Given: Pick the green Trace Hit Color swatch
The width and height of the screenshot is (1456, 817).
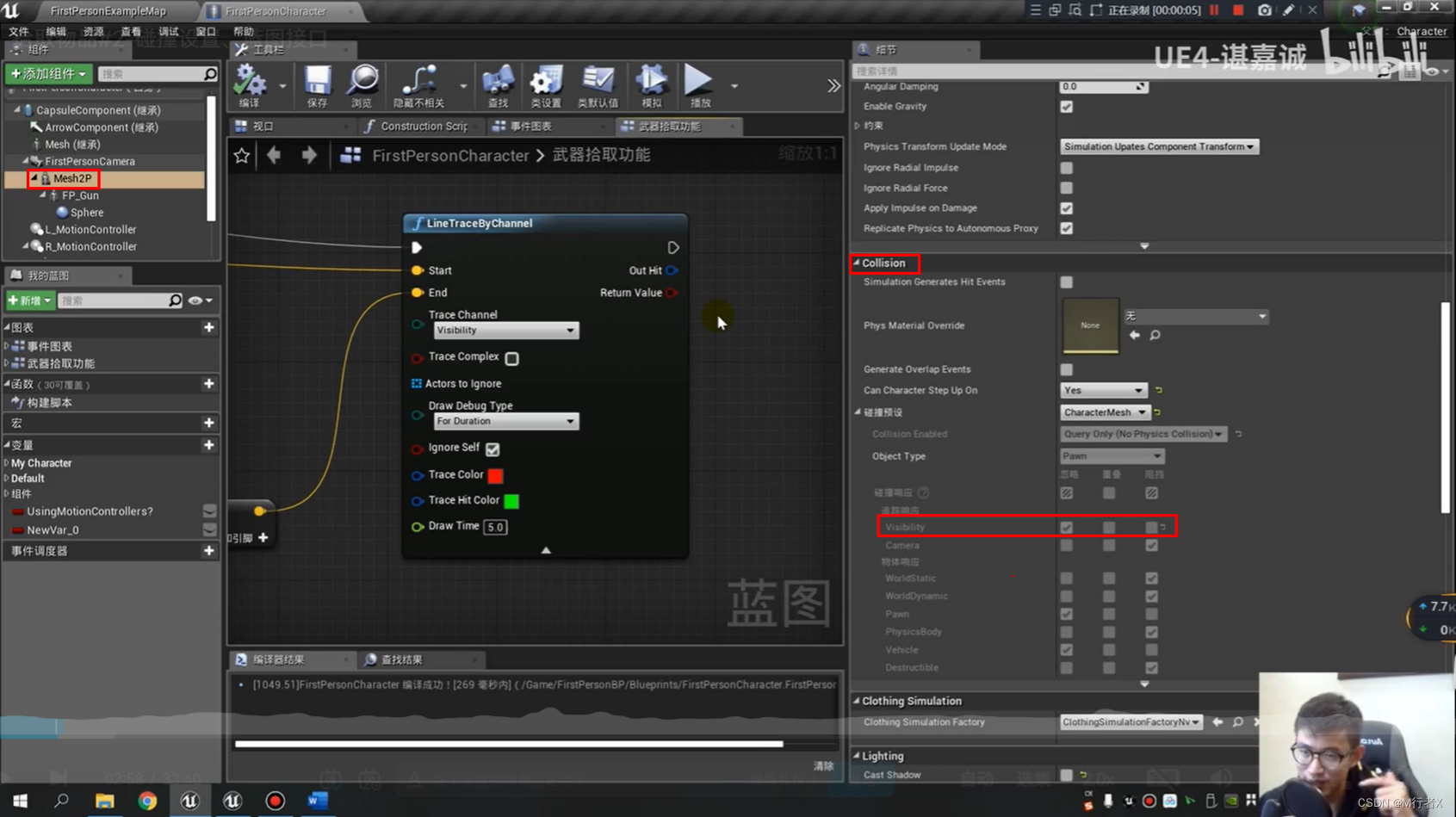Looking at the screenshot, I should pyautogui.click(x=511, y=501).
